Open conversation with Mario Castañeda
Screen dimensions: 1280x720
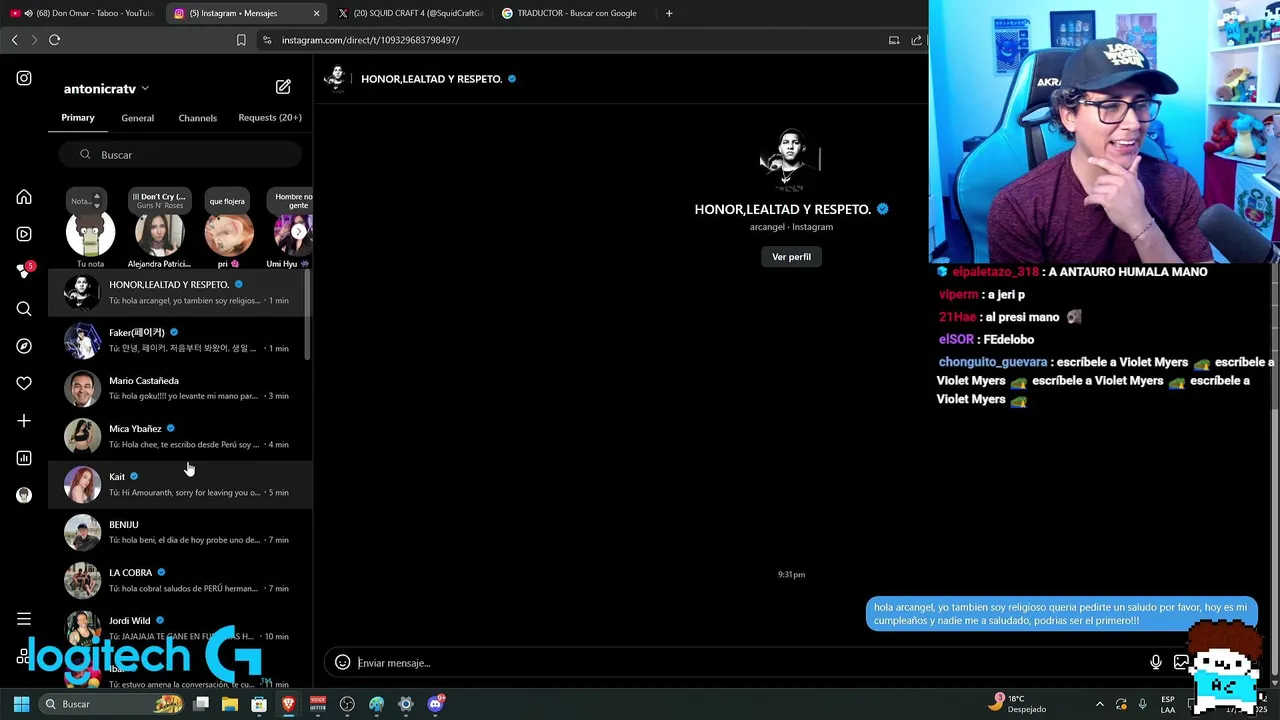coord(180,388)
